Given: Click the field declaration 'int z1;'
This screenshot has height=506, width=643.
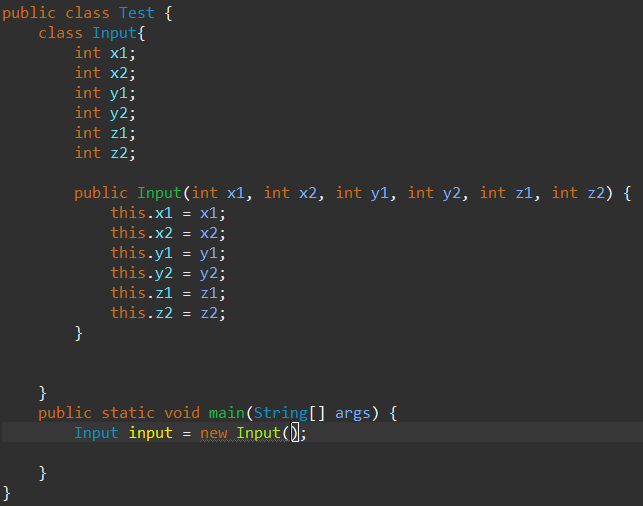Looking at the screenshot, I should [105, 133].
